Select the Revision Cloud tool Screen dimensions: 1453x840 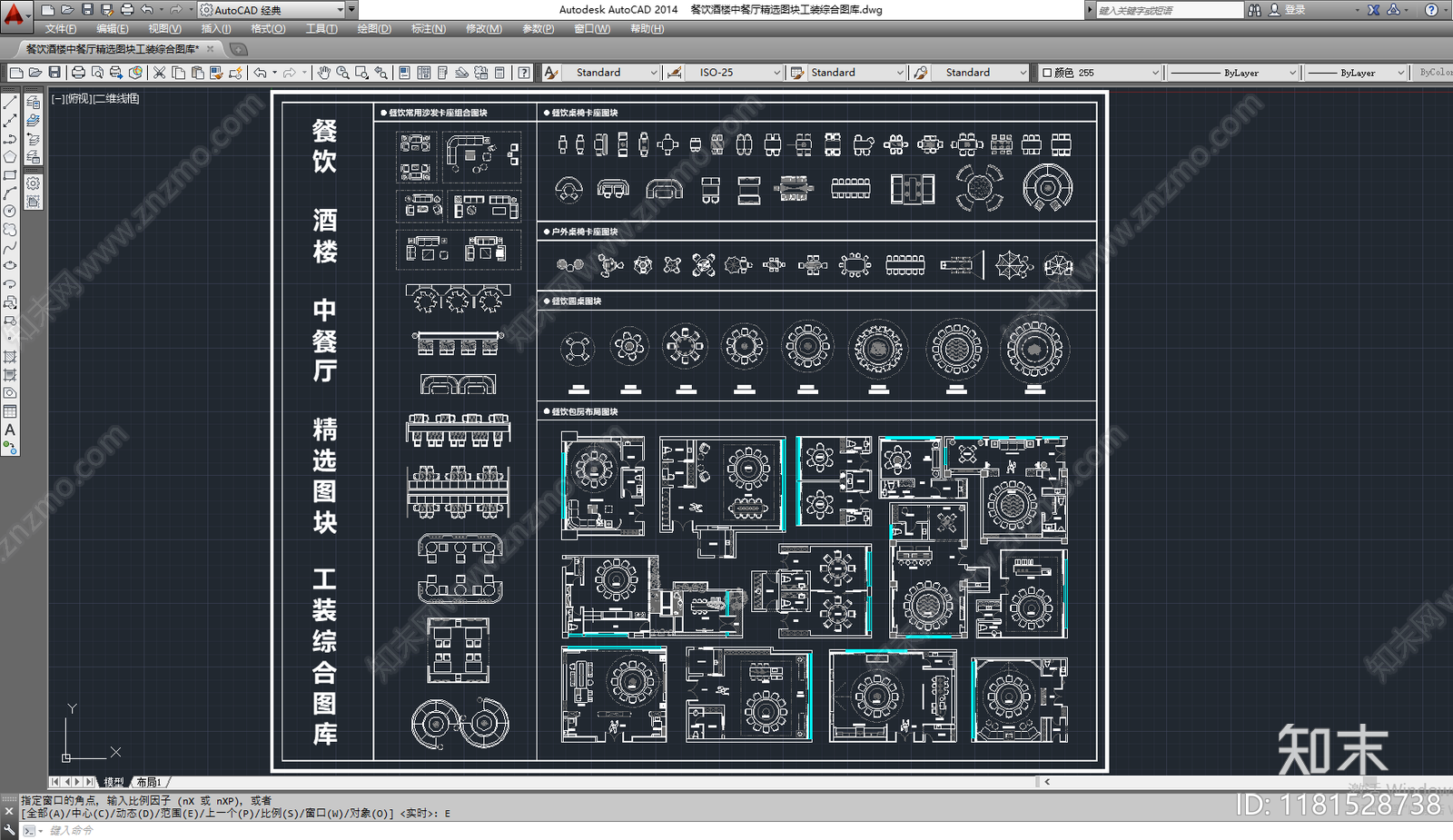tap(10, 230)
